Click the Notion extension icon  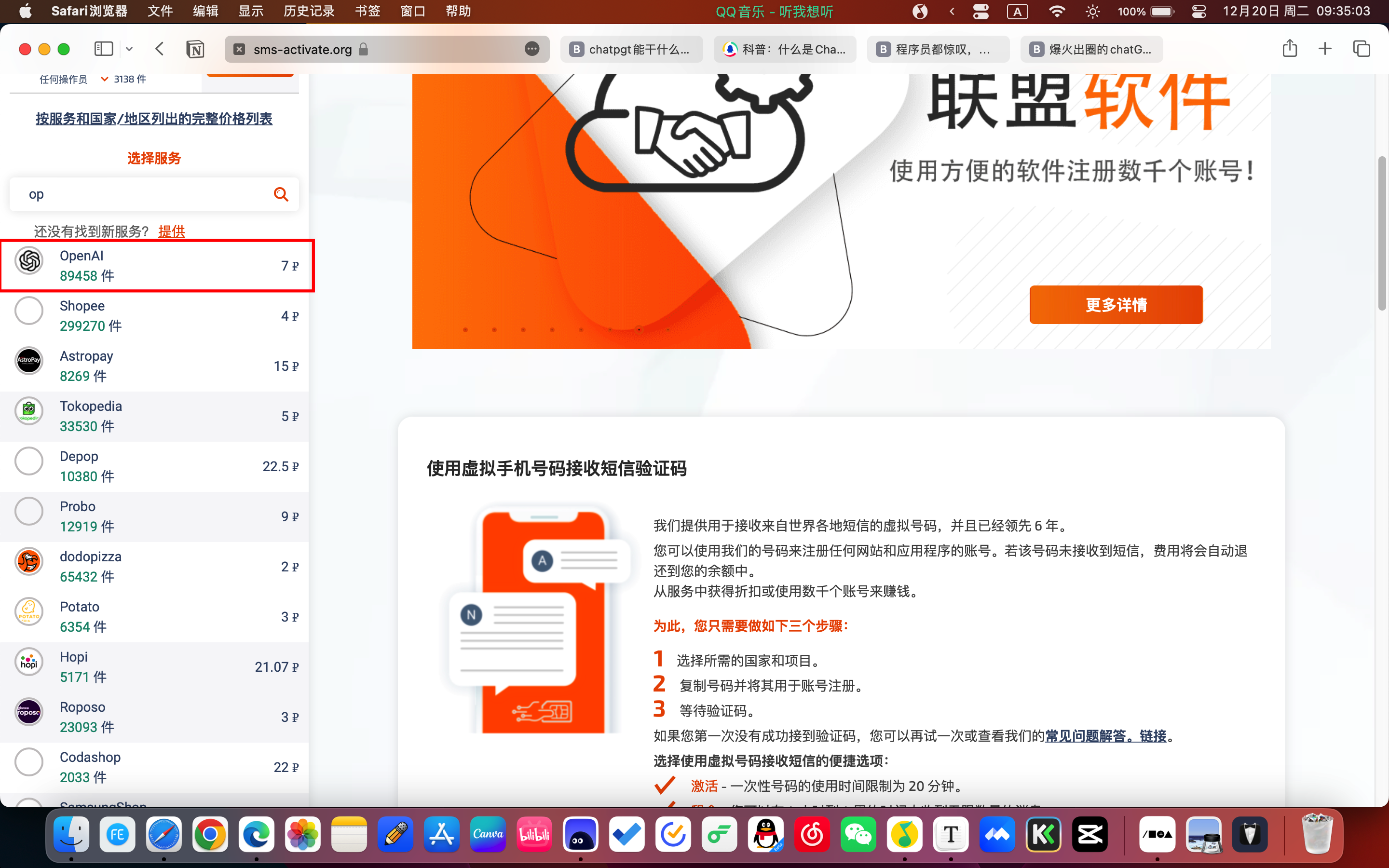click(195, 49)
